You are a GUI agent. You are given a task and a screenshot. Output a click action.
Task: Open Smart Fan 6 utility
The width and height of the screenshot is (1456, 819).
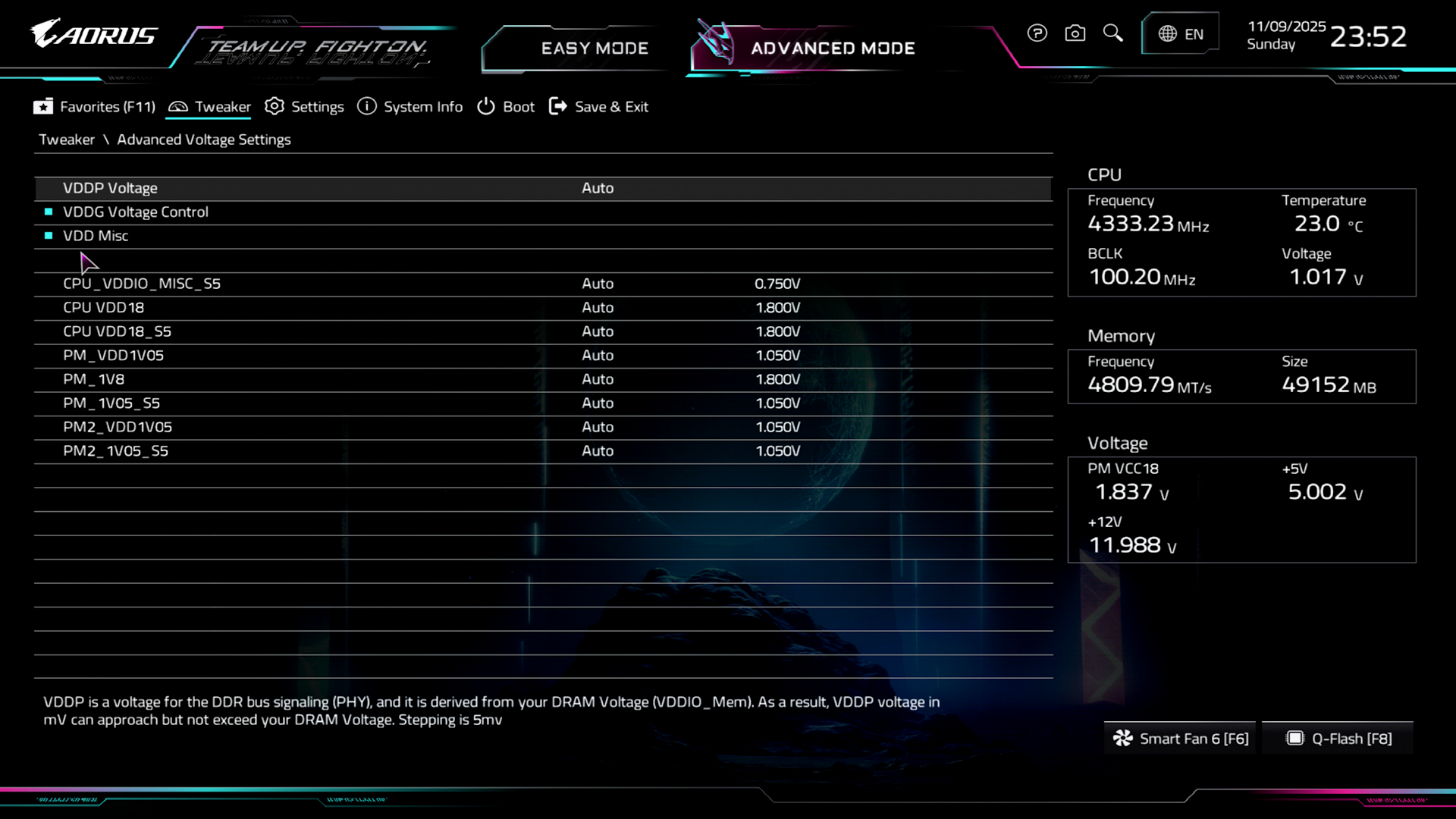click(1181, 739)
